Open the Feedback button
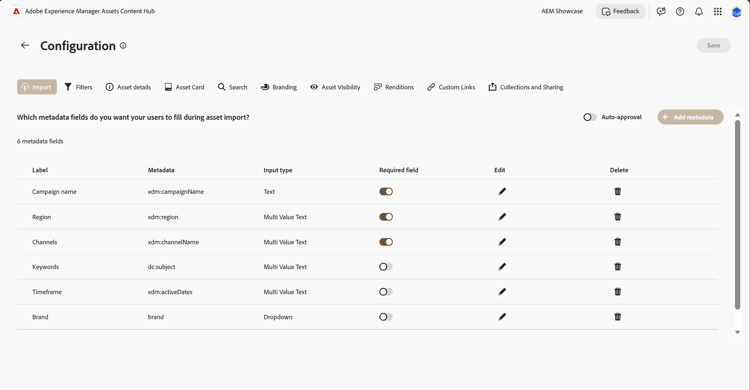 click(620, 11)
